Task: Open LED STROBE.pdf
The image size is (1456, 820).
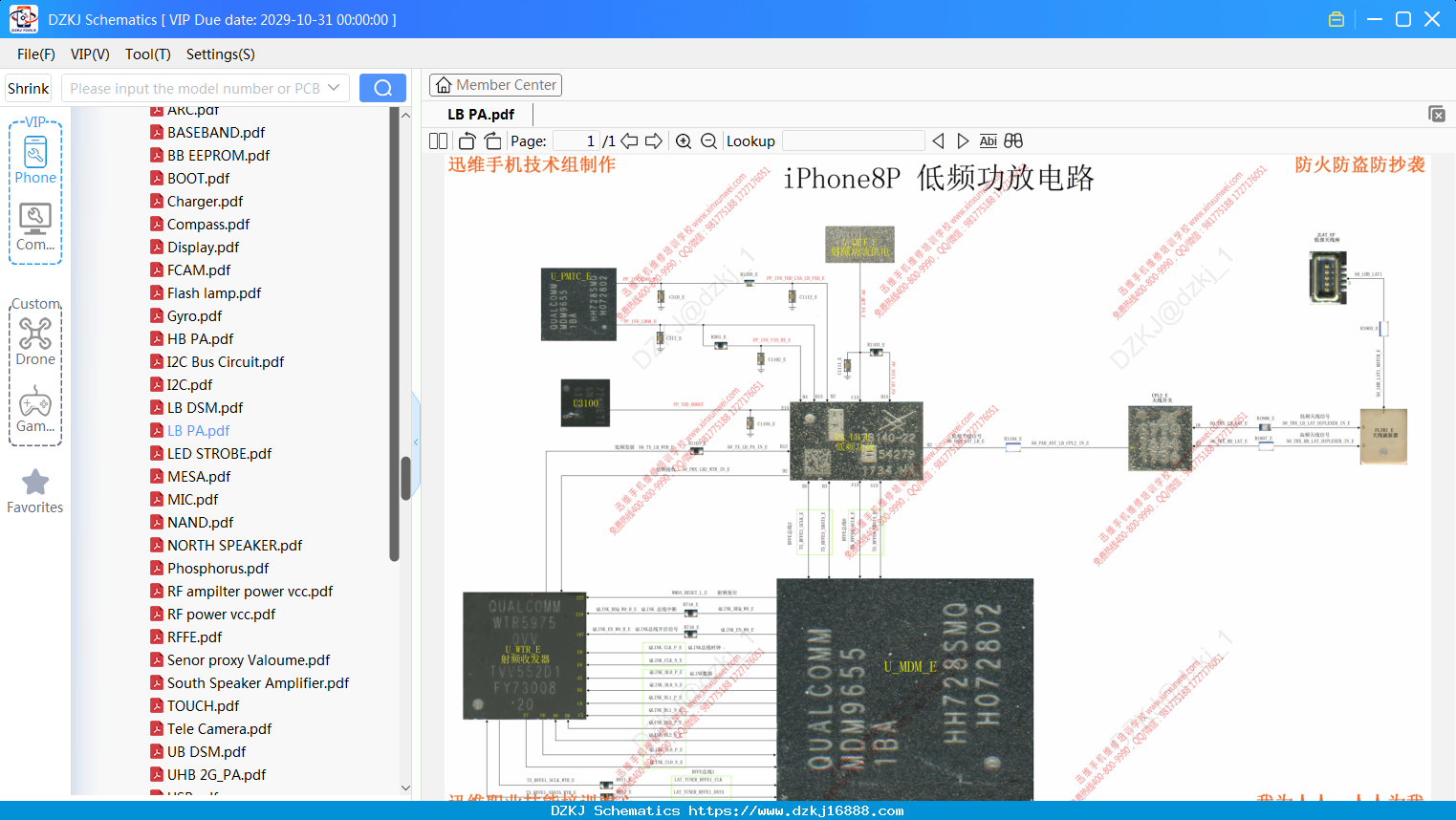Action: 219,453
